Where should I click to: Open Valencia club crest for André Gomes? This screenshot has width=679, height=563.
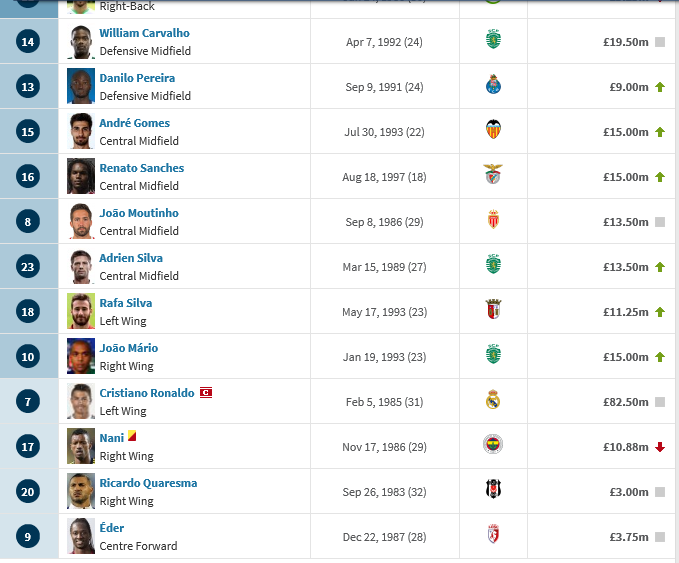pyautogui.click(x=493, y=129)
